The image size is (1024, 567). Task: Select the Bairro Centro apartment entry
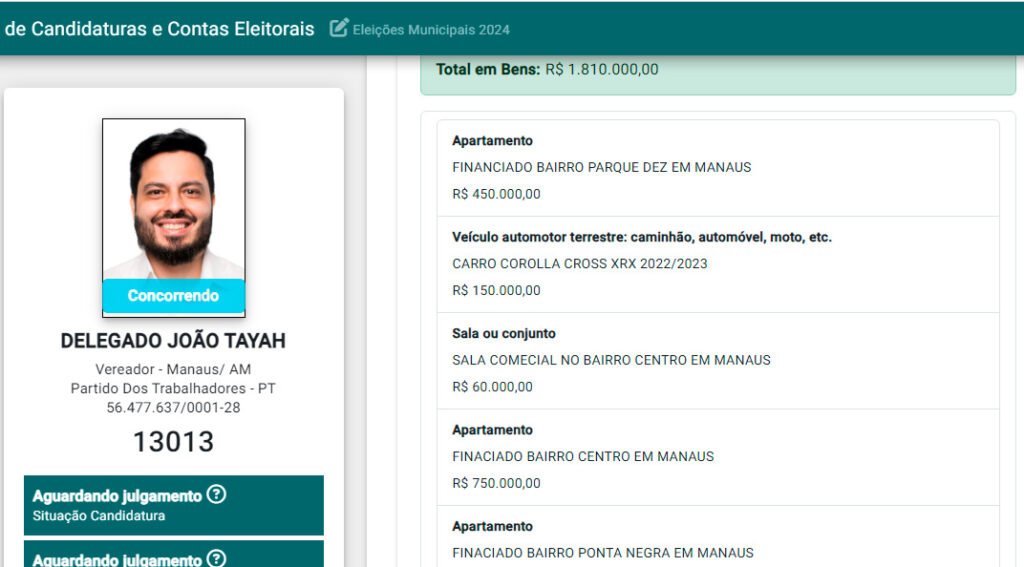click(x=717, y=456)
